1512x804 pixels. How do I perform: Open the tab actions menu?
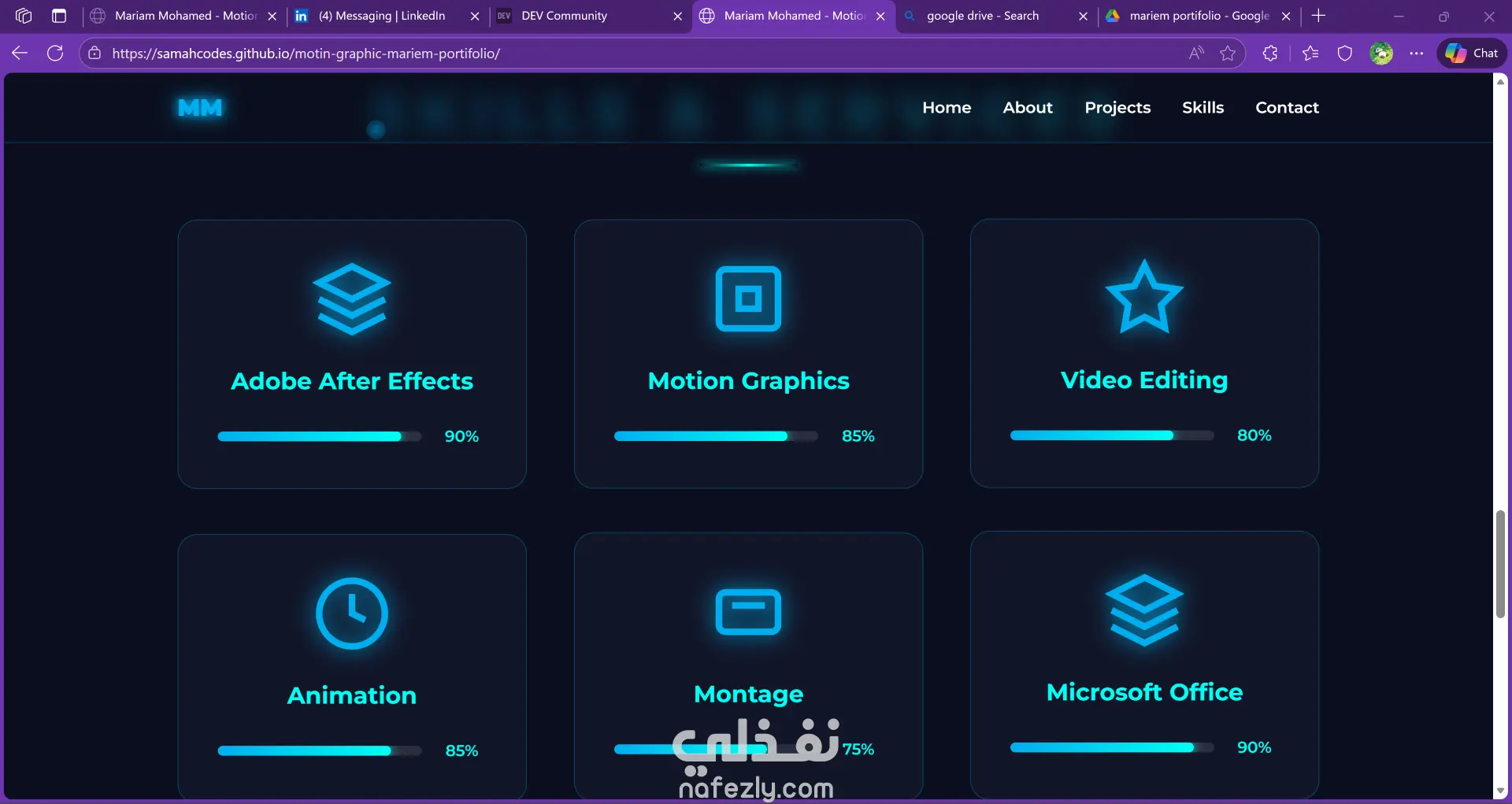click(59, 16)
